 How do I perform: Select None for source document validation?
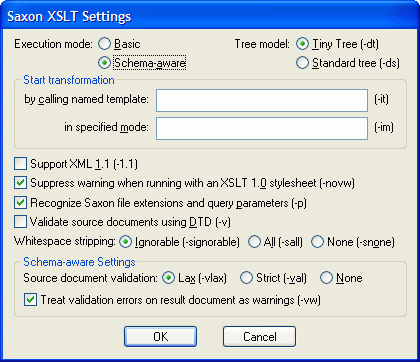[x=326, y=278]
